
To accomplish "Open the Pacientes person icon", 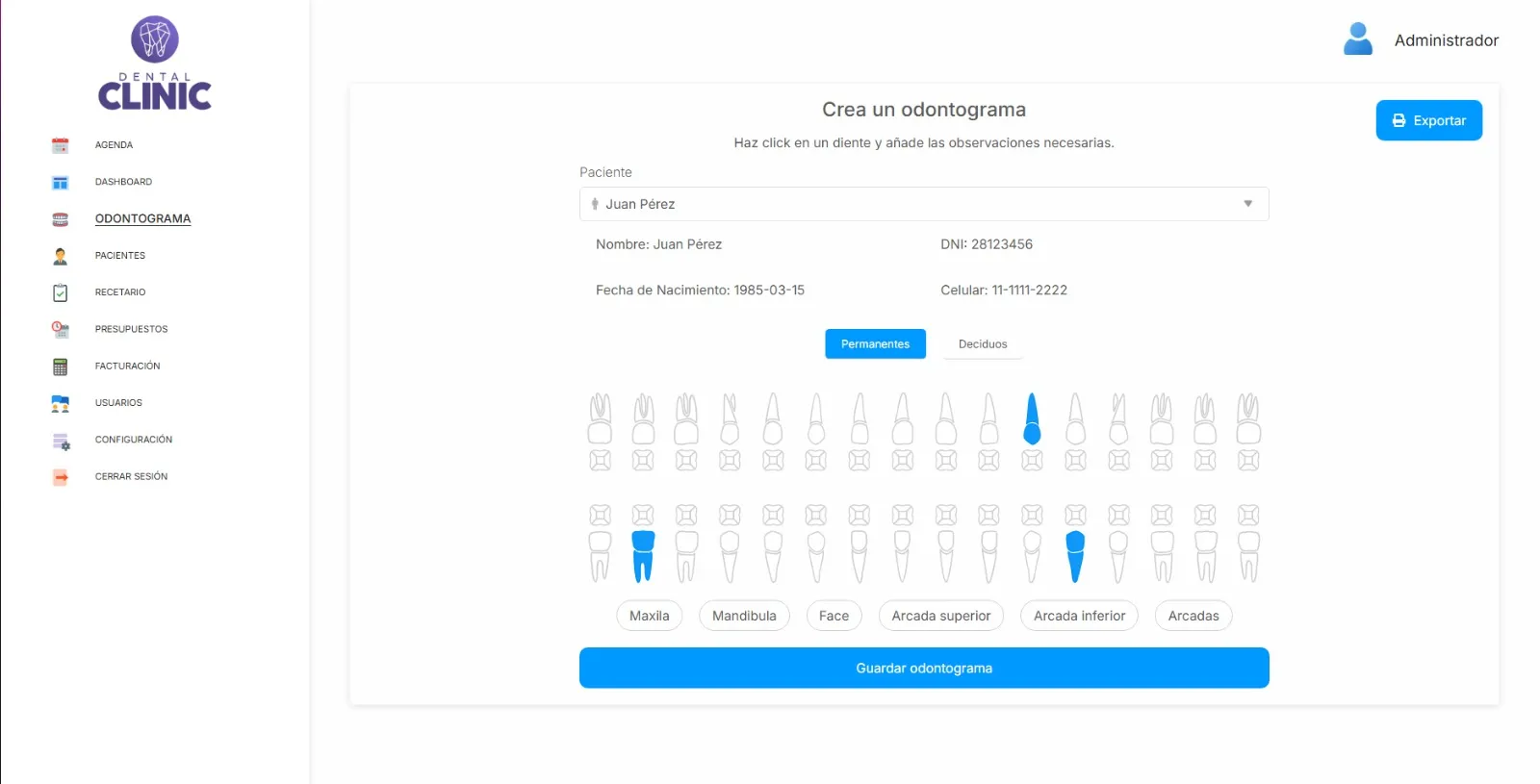I will pos(60,256).
